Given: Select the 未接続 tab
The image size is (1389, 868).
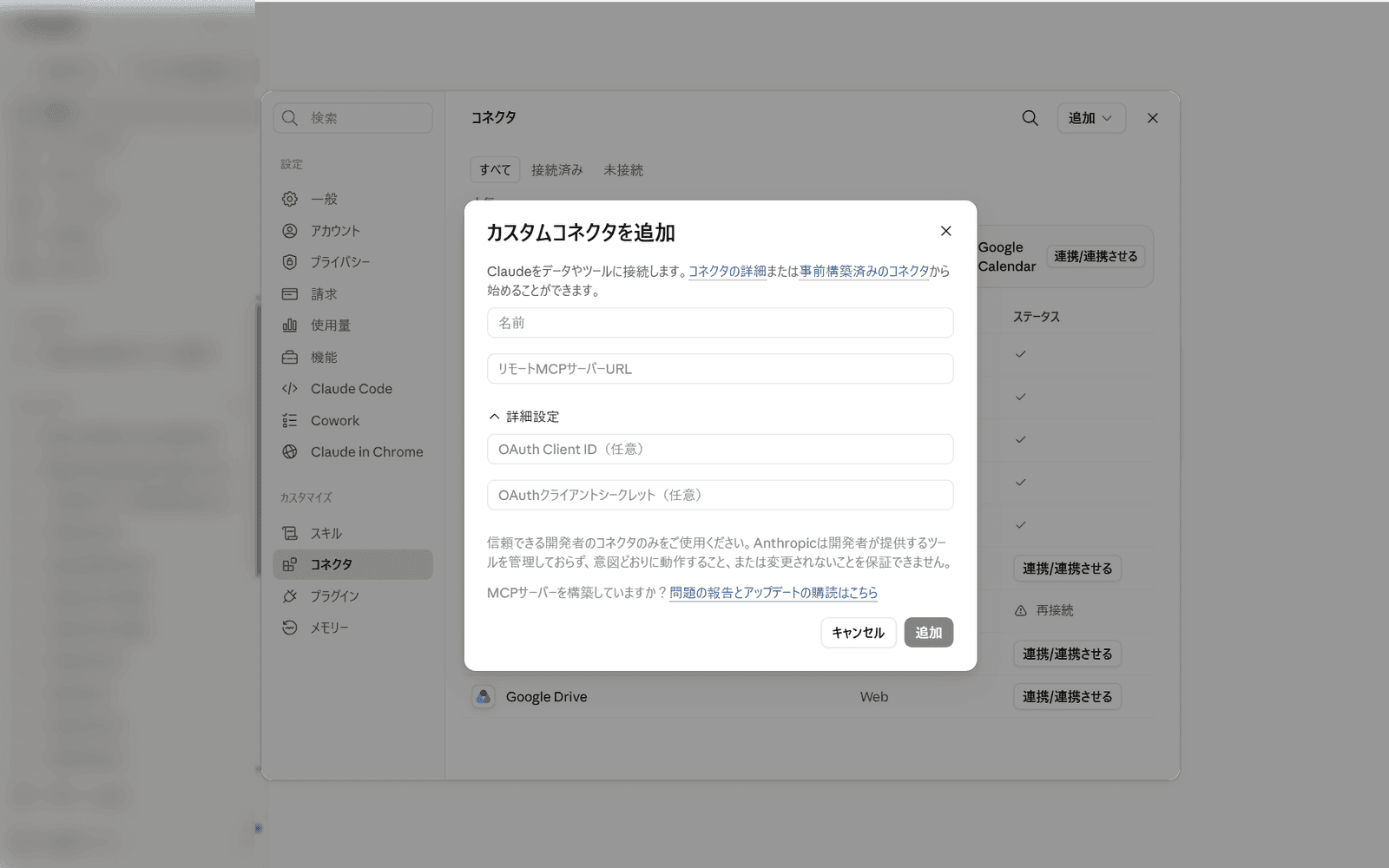Looking at the screenshot, I should tap(623, 170).
